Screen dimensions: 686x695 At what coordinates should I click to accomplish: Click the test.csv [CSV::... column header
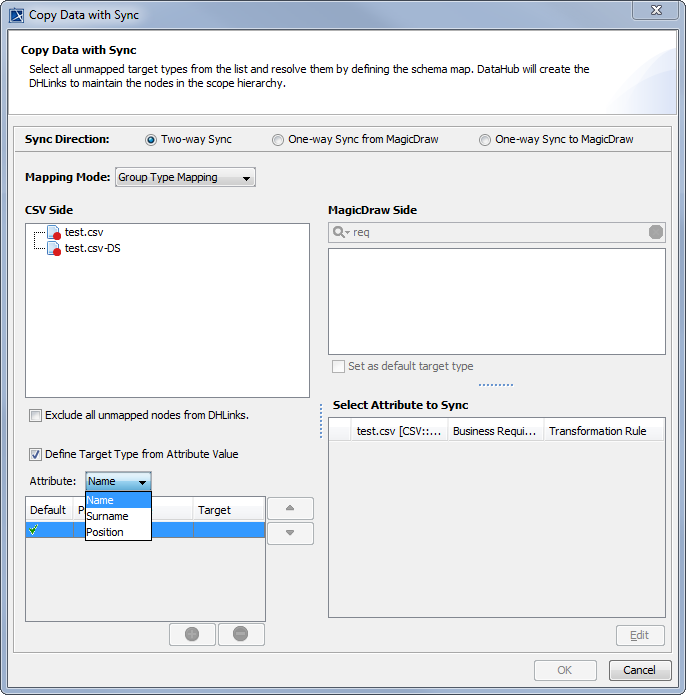tap(399, 431)
